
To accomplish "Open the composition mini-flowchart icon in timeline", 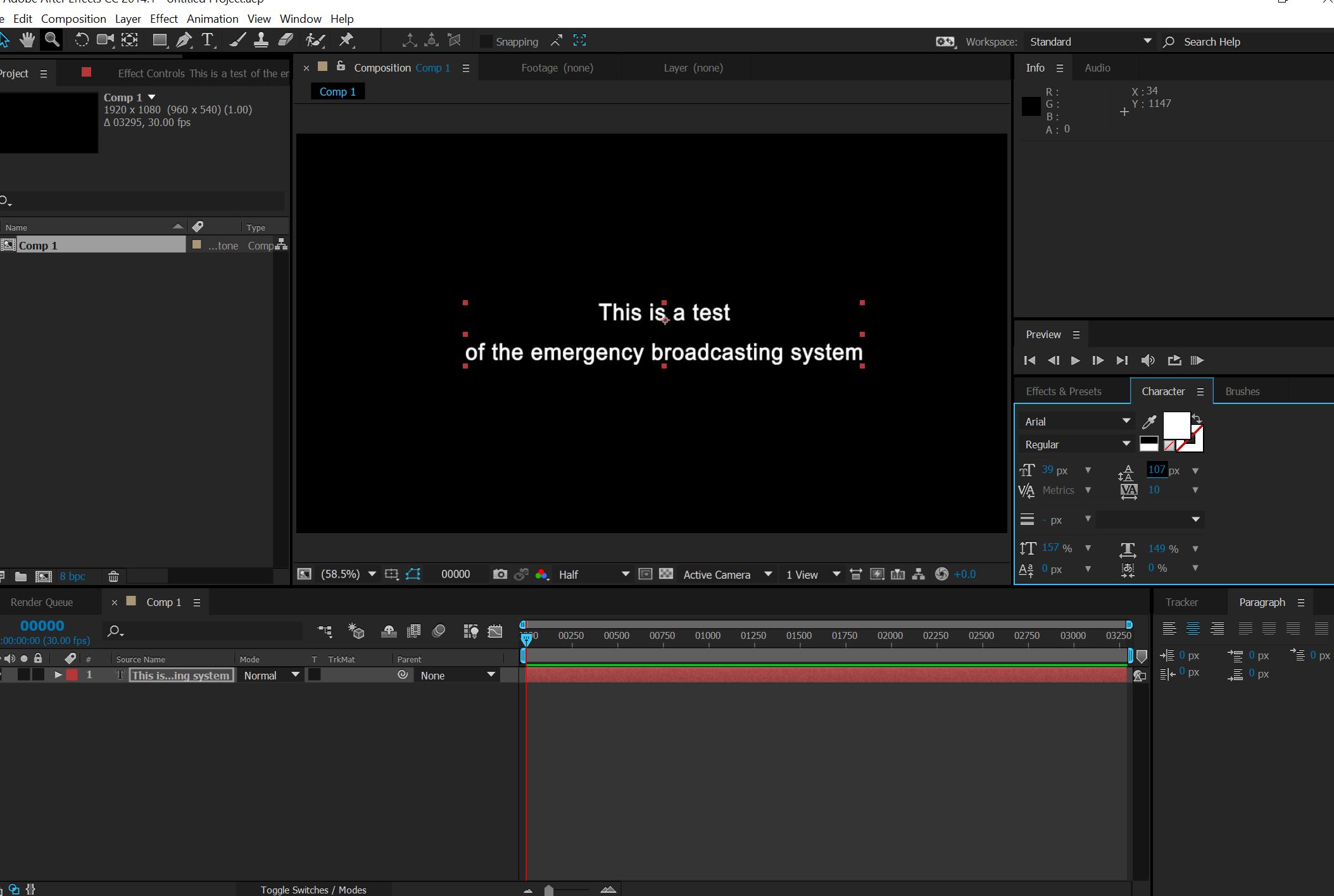I will point(325,631).
